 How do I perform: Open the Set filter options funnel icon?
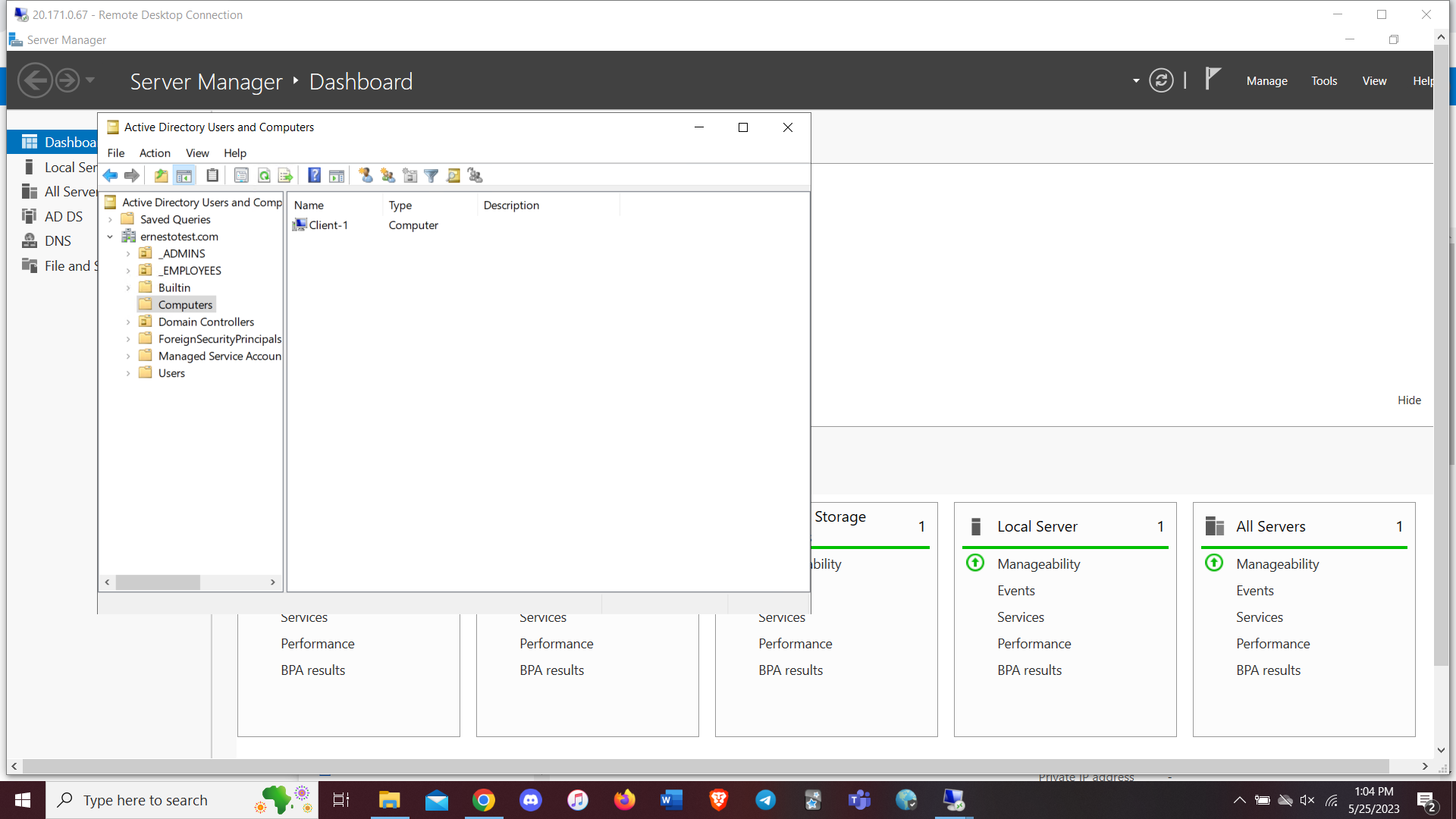pyautogui.click(x=431, y=175)
